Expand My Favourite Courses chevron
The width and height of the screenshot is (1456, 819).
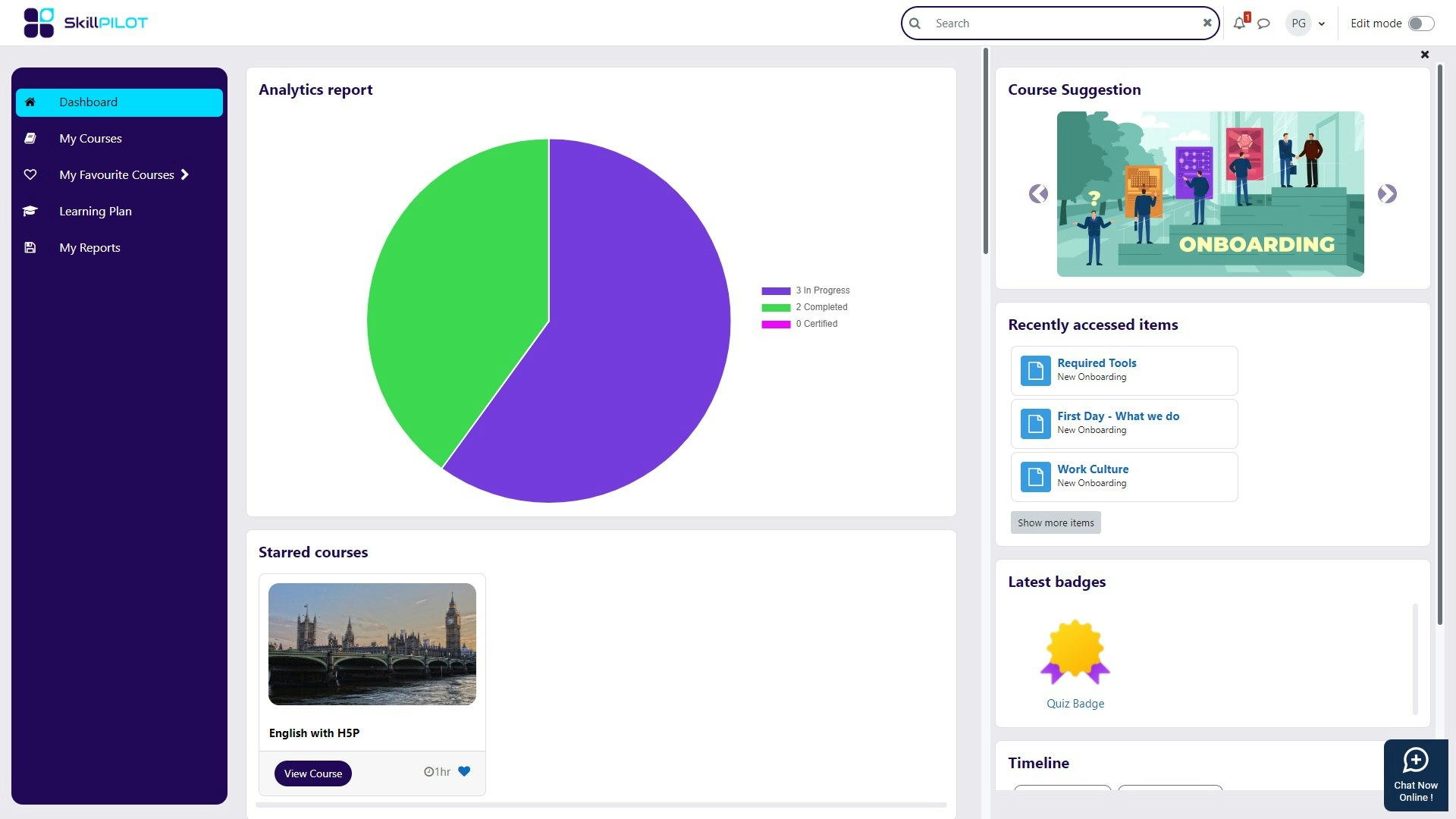(x=184, y=174)
